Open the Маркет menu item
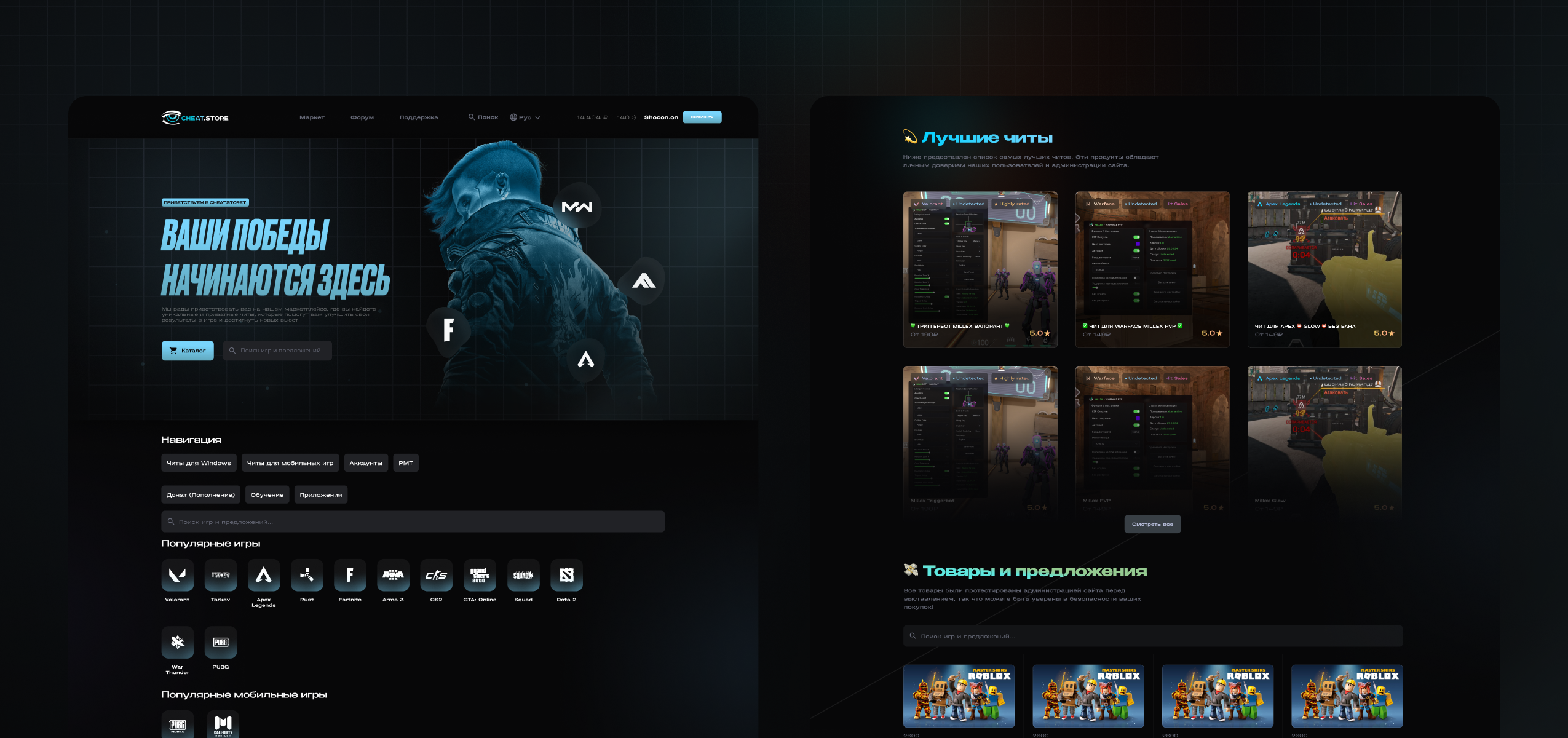1568x738 pixels. 312,117
